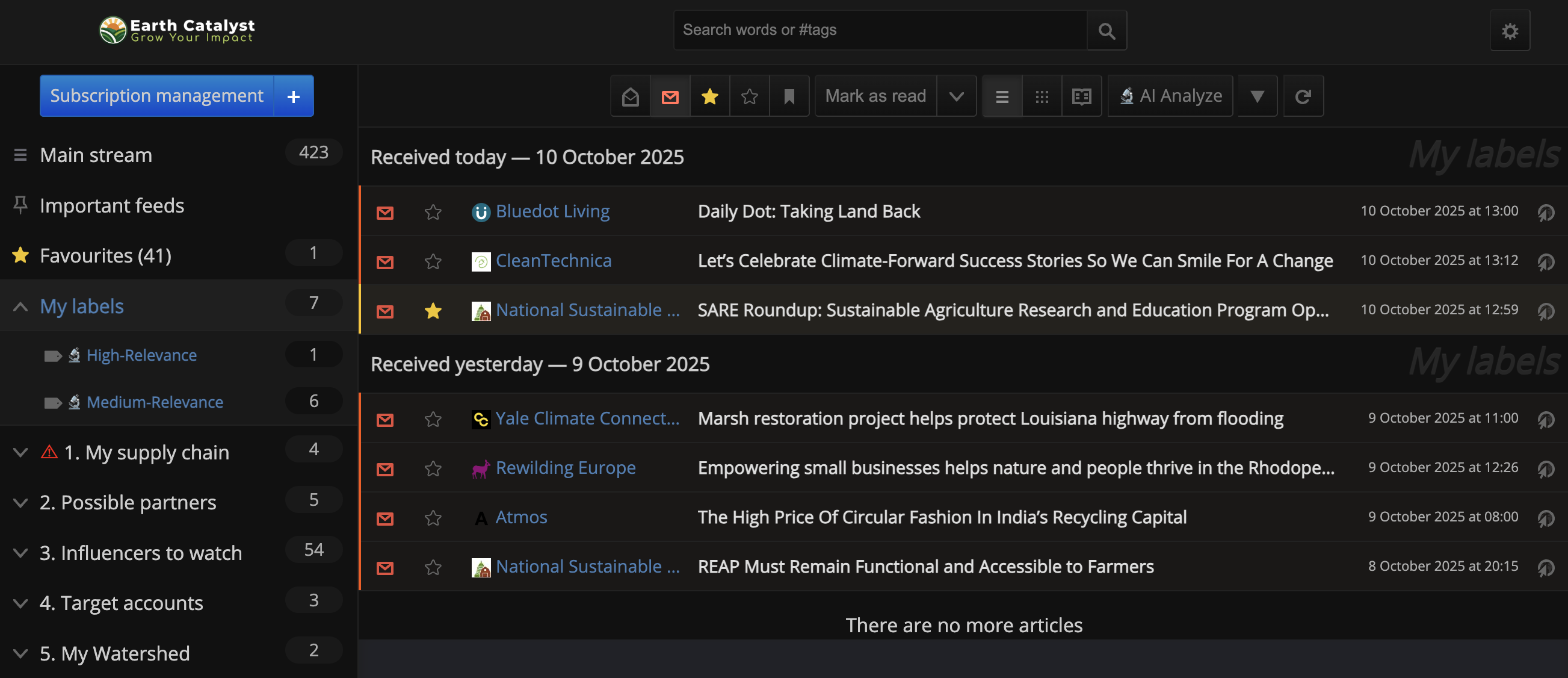The height and width of the screenshot is (678, 1568).
Task: Refresh the feed with the reload icon
Action: [x=1303, y=96]
